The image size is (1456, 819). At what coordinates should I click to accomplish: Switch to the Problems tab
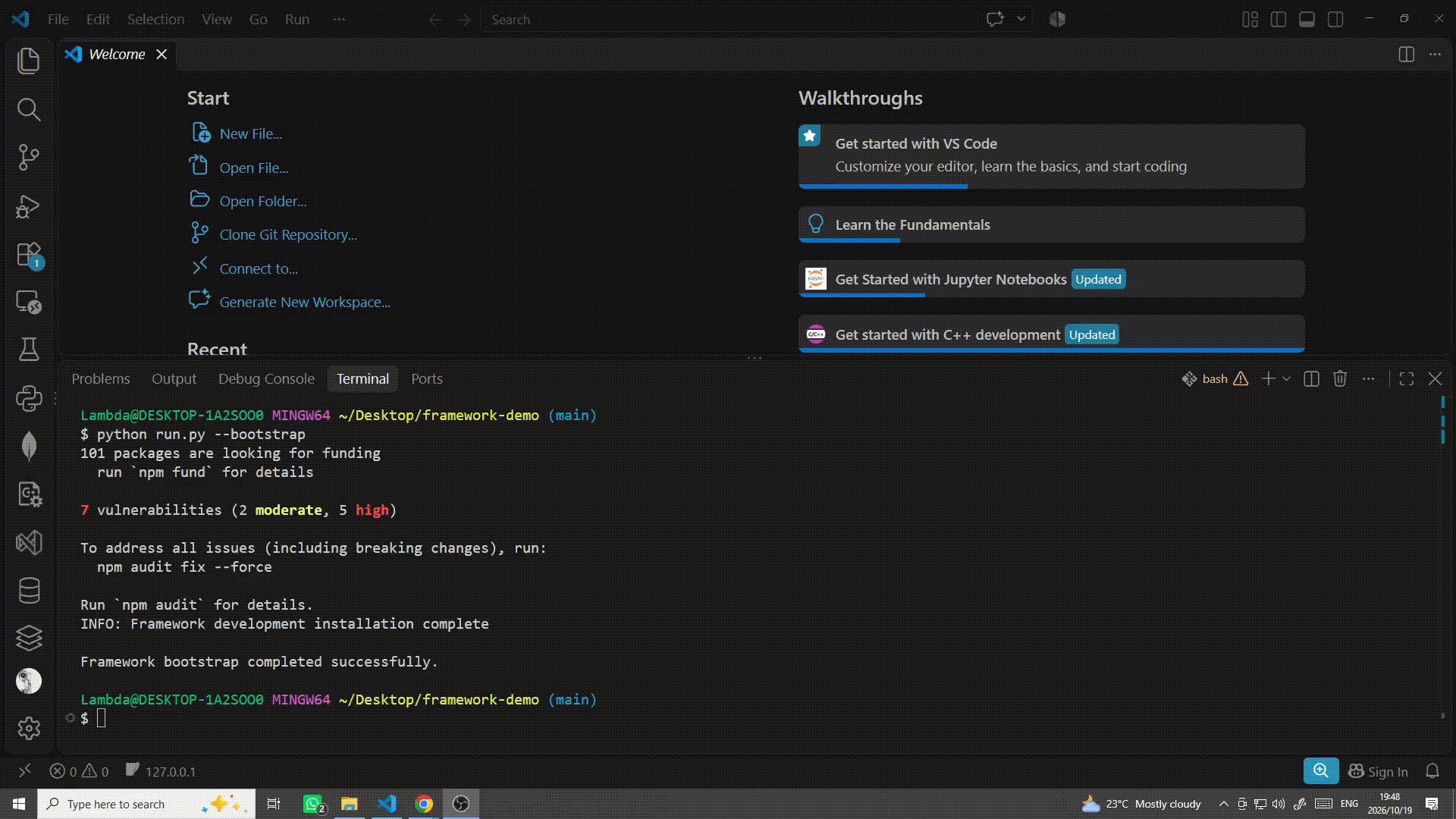click(x=101, y=378)
